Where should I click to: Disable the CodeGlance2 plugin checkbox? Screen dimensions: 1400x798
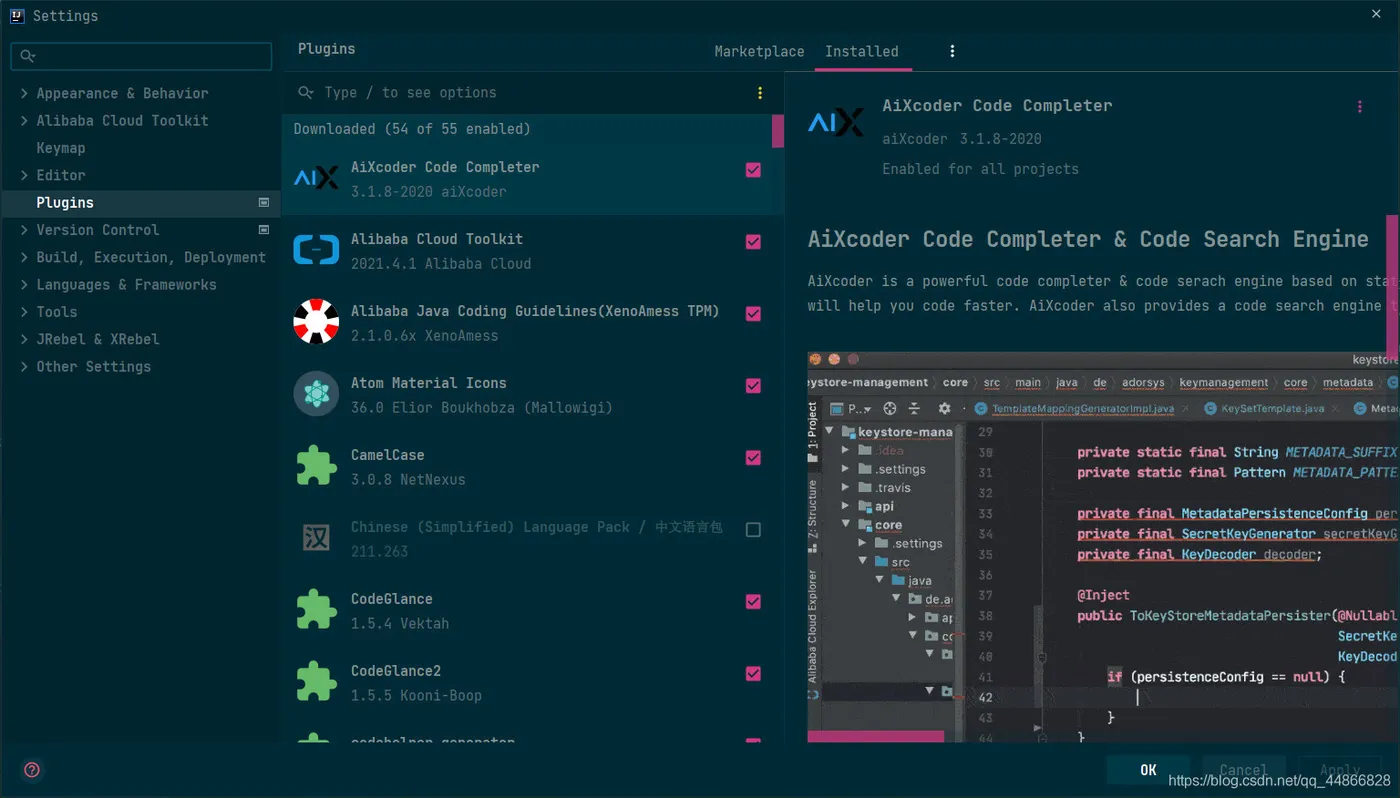click(x=753, y=674)
